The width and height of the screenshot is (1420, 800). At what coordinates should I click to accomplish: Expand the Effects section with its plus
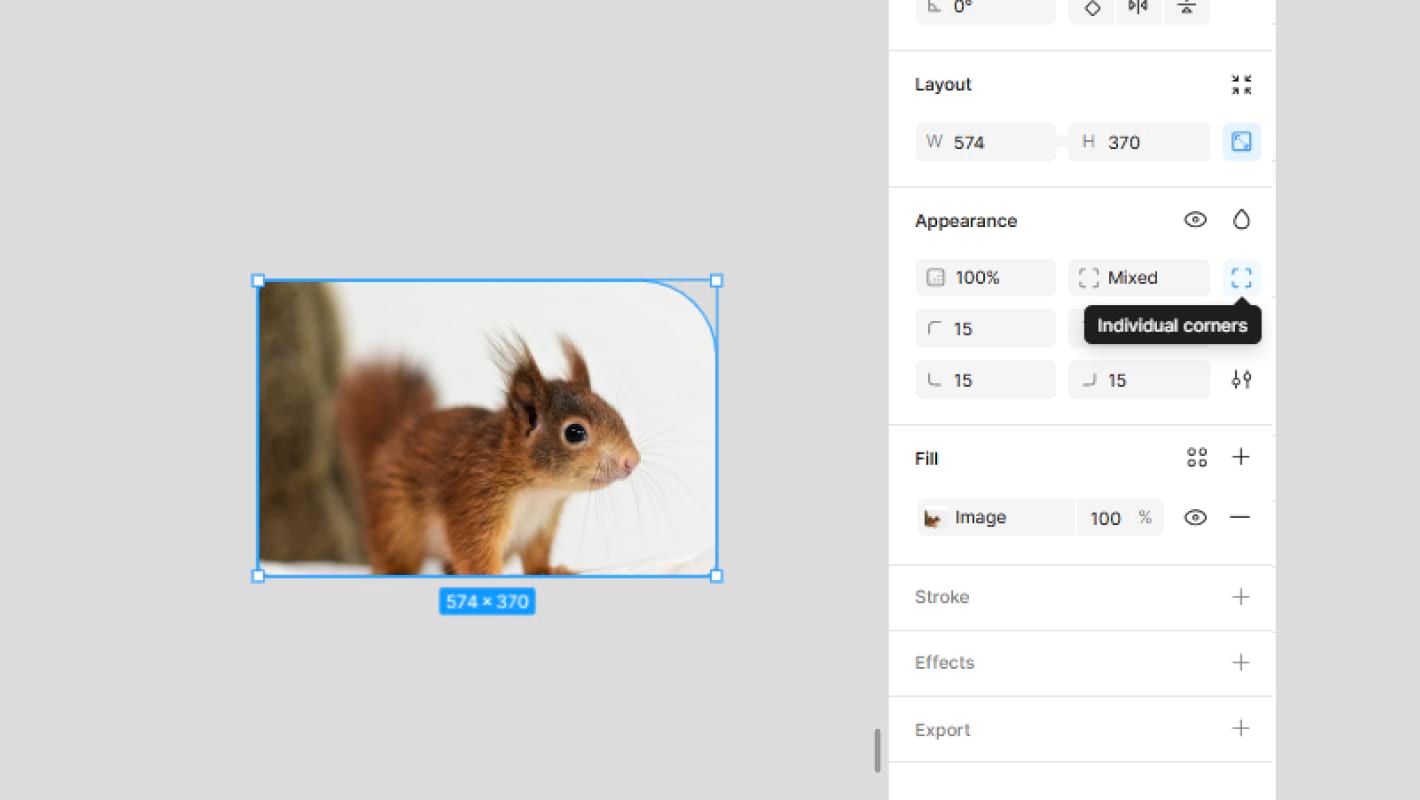(1241, 662)
